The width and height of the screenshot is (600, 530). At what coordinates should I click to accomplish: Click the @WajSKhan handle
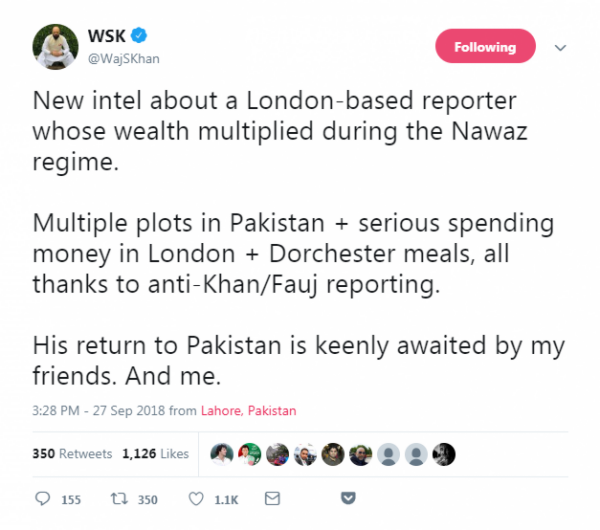[x=124, y=58]
